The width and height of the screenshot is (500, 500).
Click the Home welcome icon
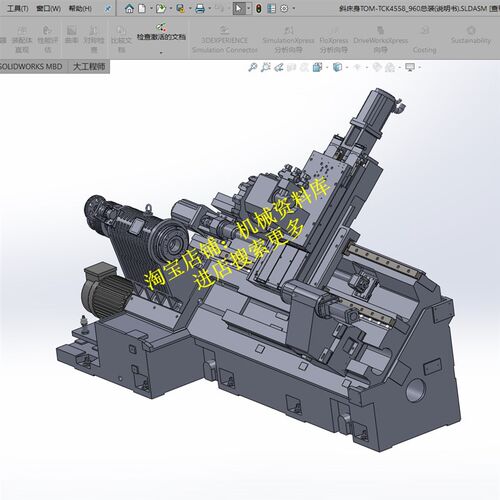point(129,9)
